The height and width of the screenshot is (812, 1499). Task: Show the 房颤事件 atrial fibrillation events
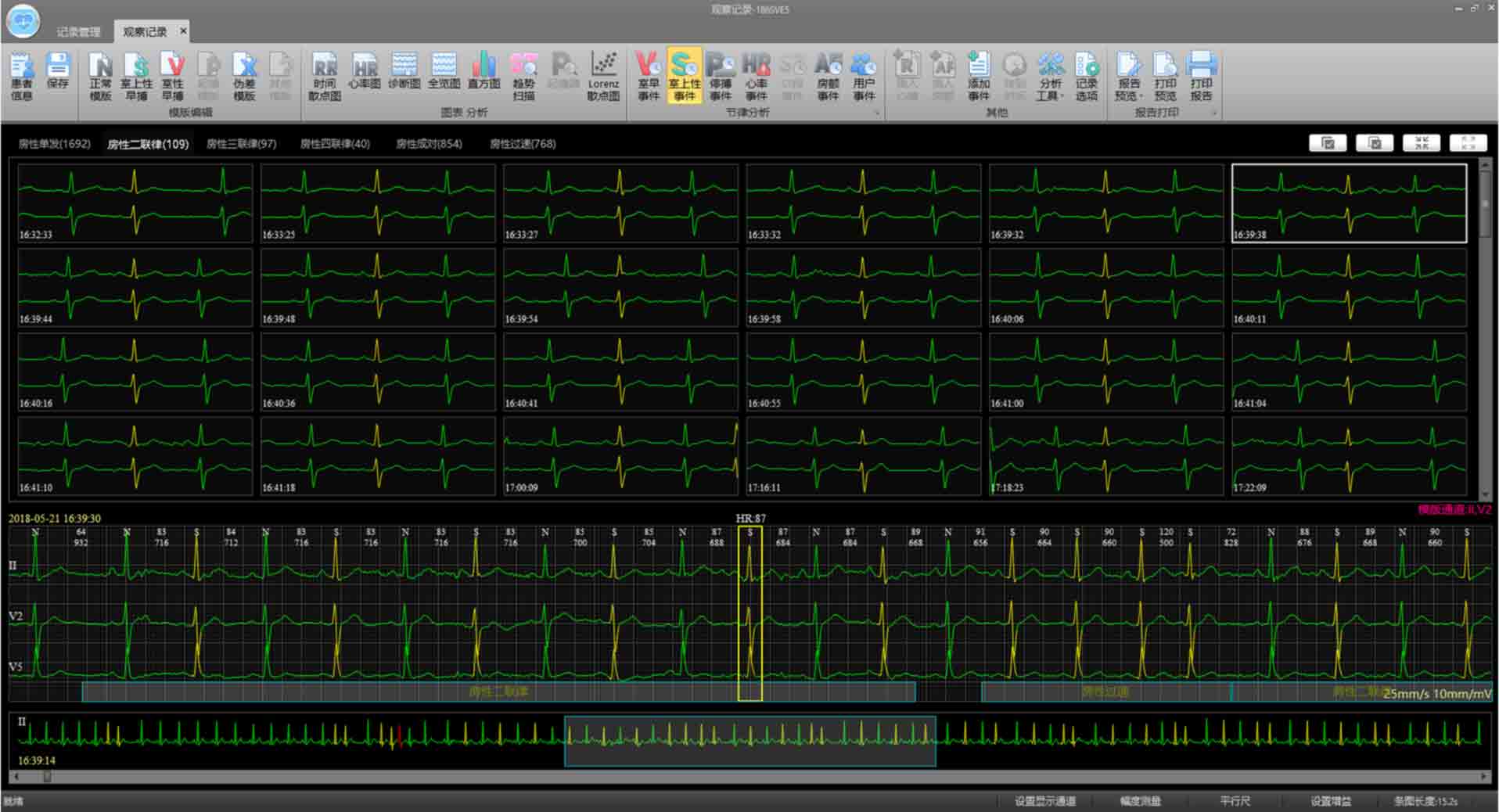[x=829, y=76]
